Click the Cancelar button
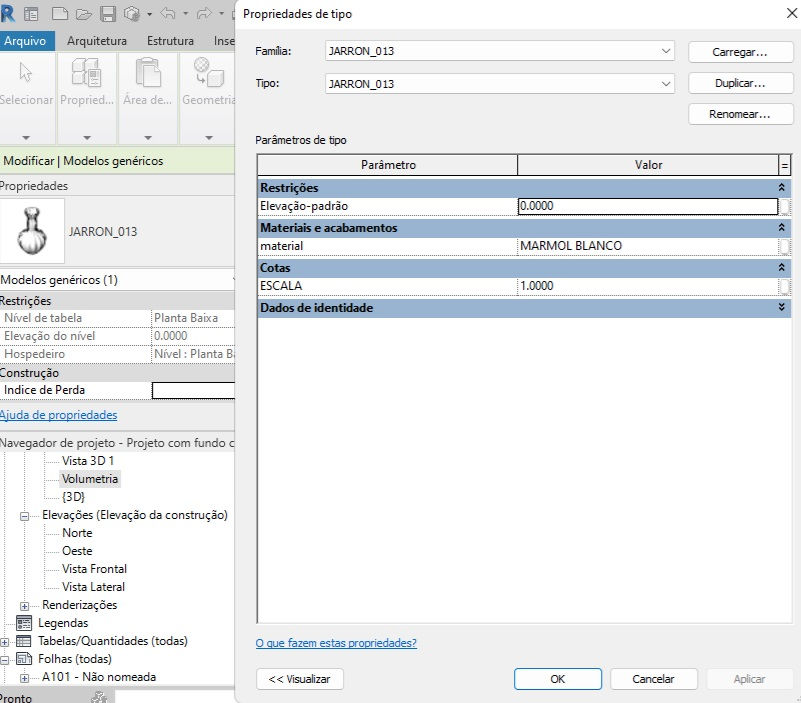 click(654, 679)
